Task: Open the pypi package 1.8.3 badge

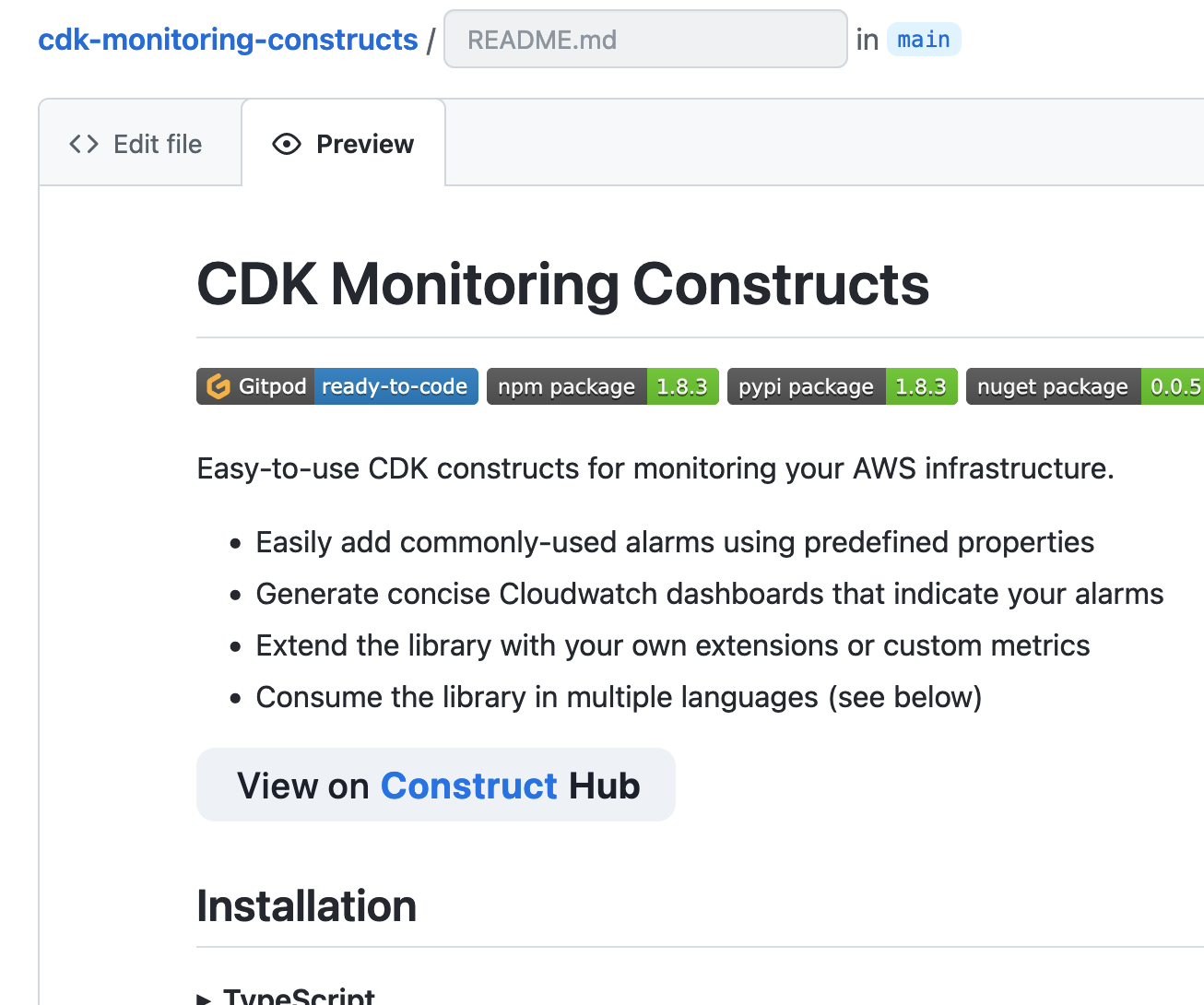Action: point(843,386)
